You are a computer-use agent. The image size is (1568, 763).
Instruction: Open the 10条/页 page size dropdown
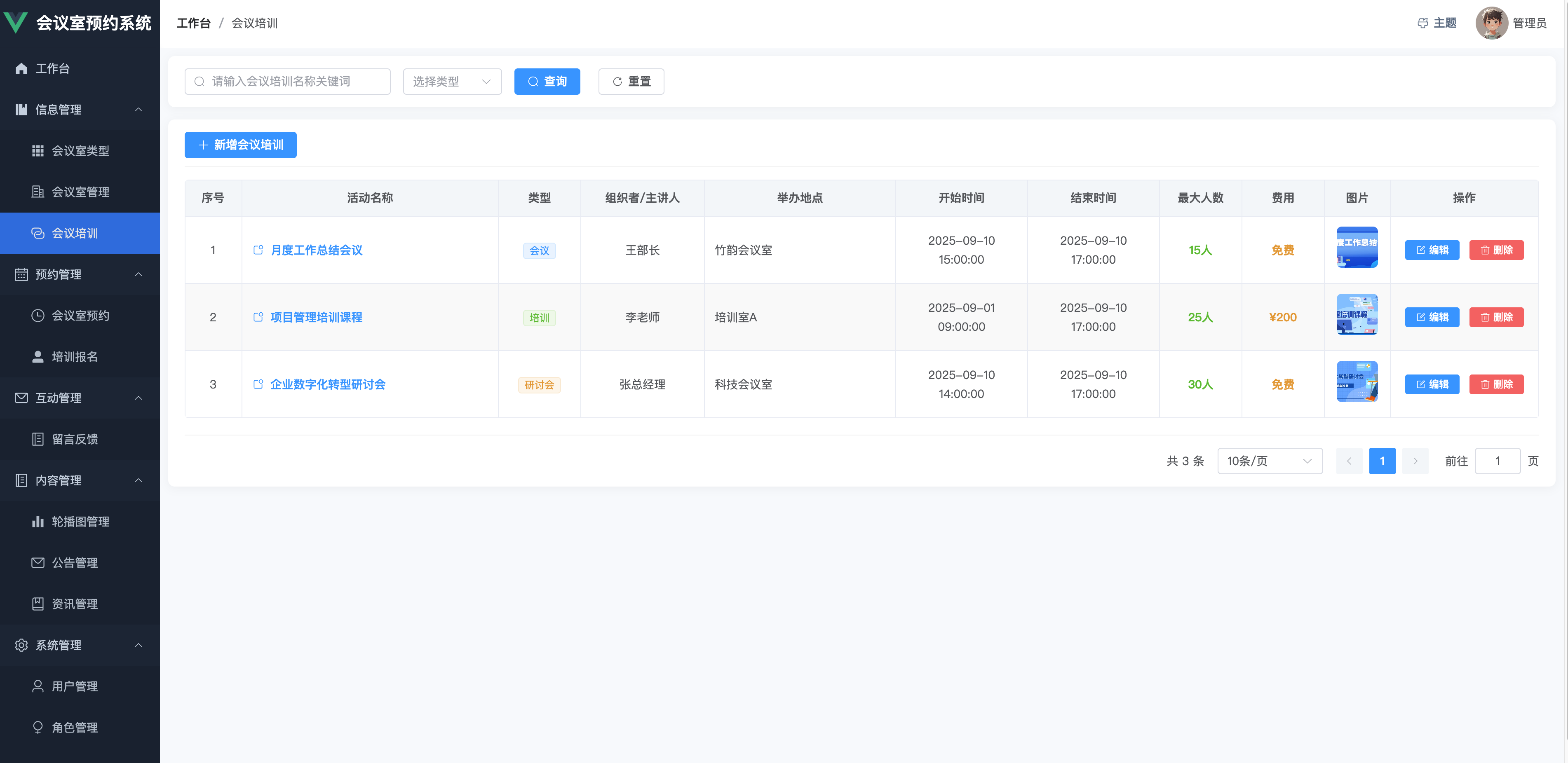click(x=1269, y=461)
